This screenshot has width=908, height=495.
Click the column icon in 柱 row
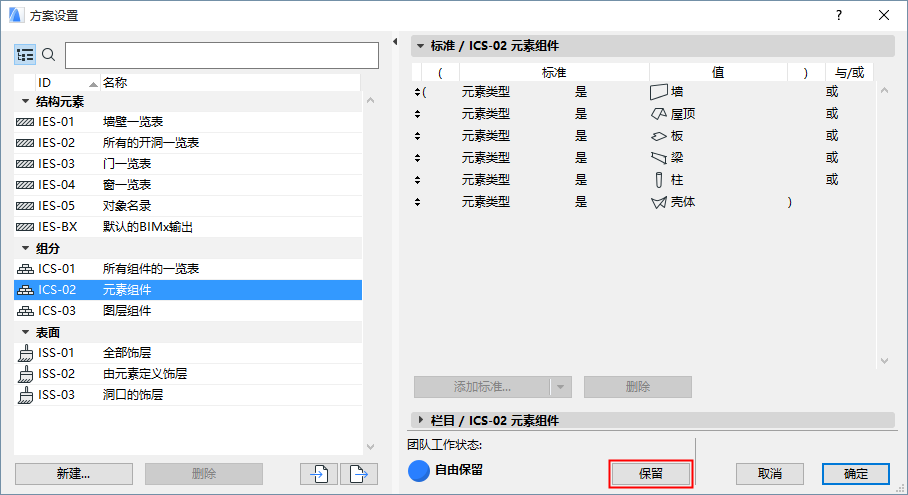point(658,180)
